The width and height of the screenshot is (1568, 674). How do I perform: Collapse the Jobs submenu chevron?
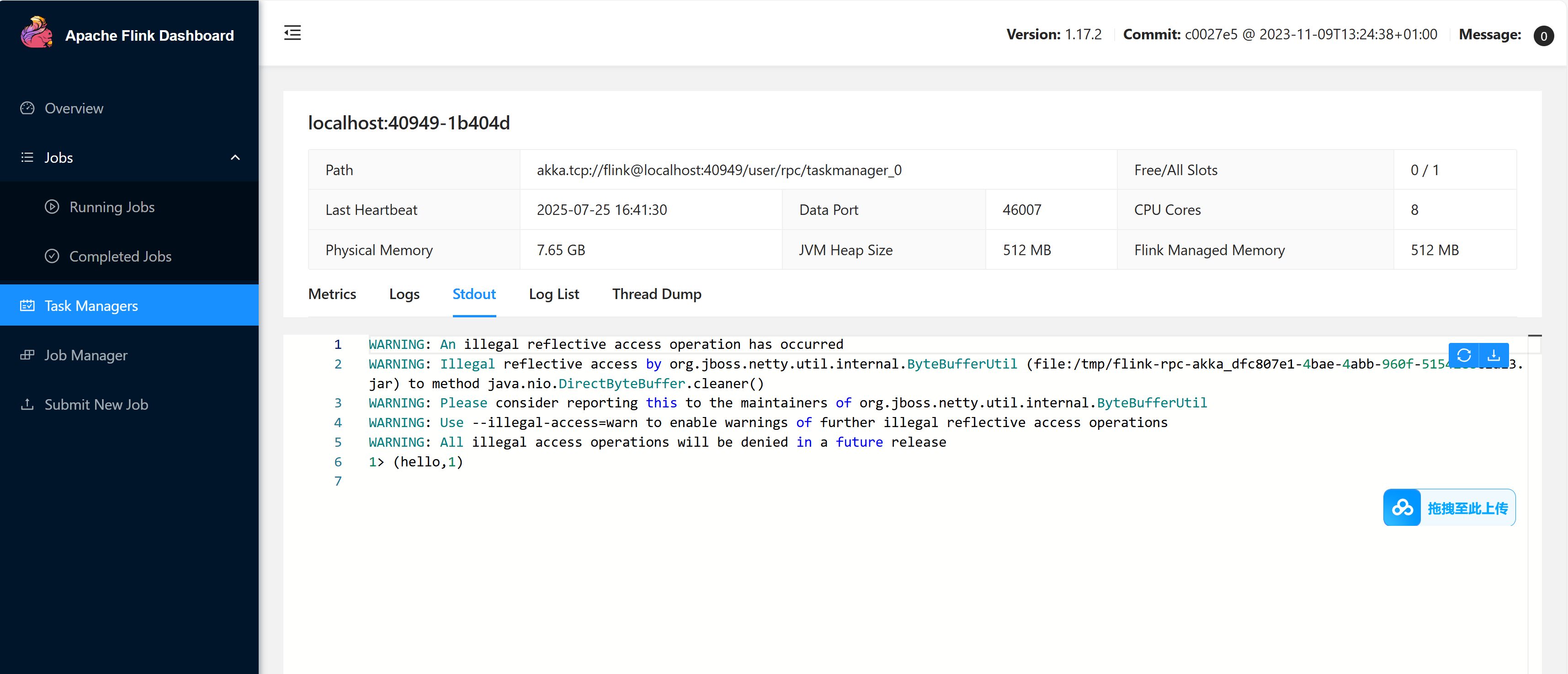click(x=235, y=157)
